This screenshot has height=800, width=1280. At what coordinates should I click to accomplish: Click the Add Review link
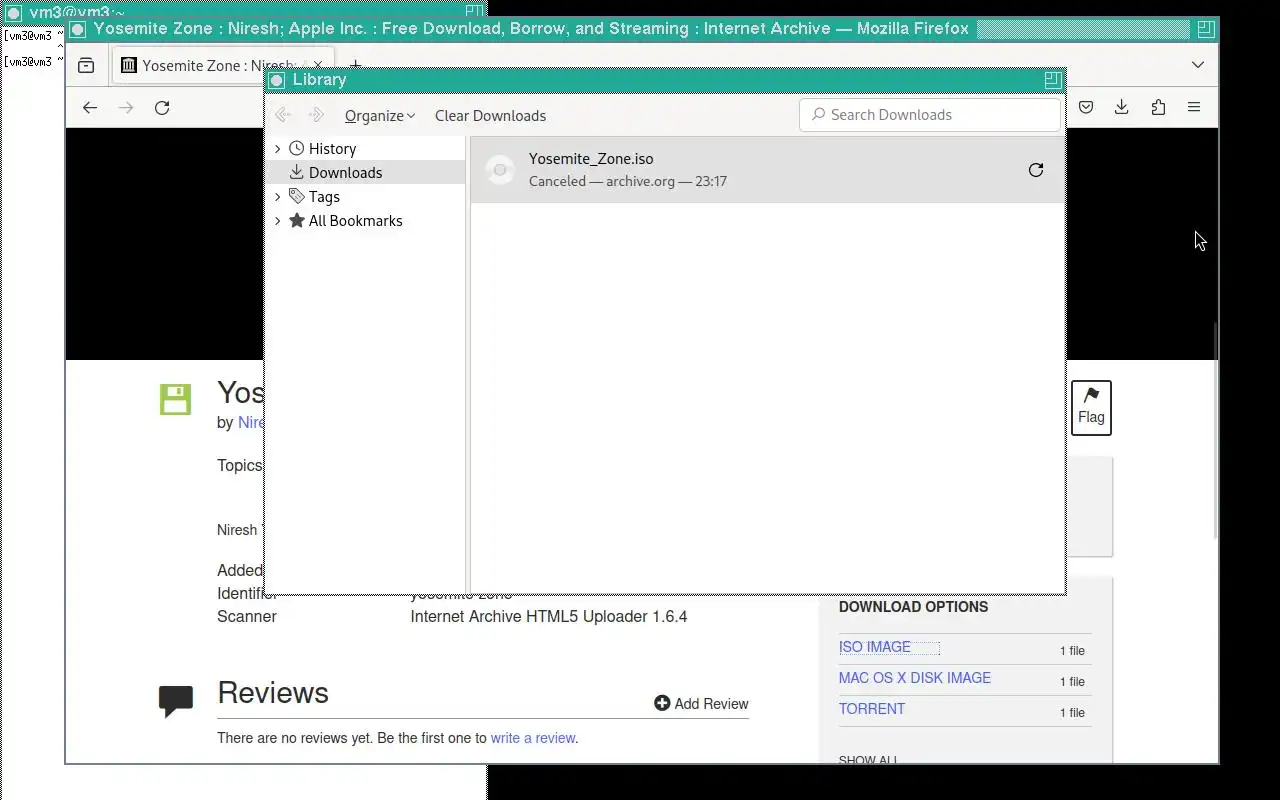701,704
